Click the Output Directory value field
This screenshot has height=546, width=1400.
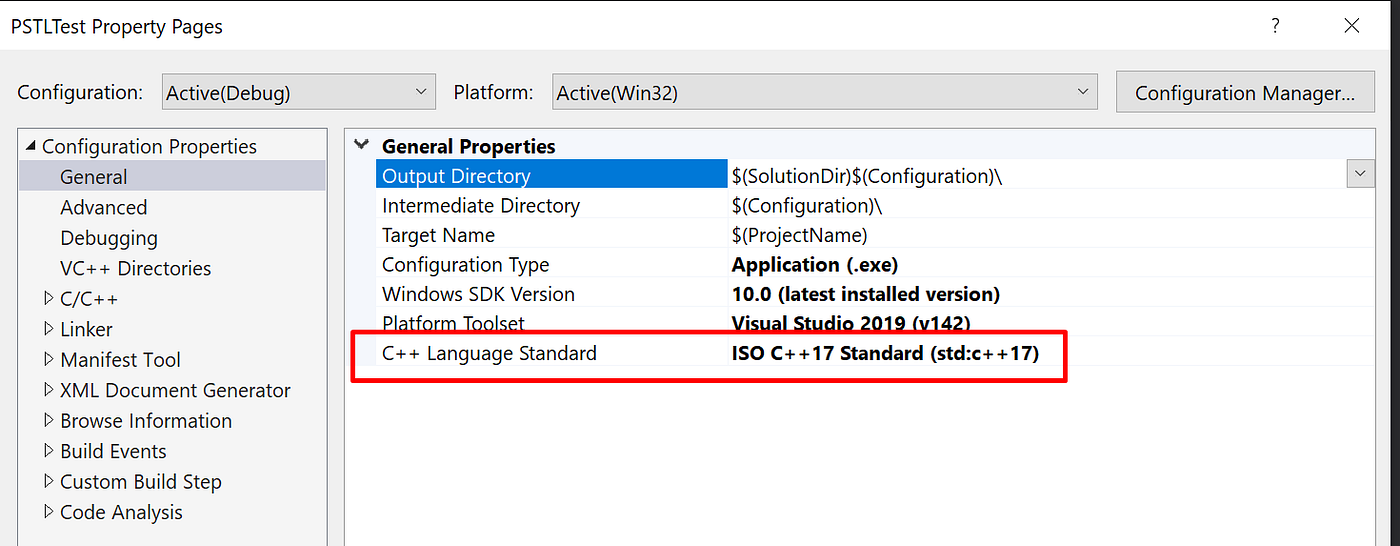tap(1038, 175)
